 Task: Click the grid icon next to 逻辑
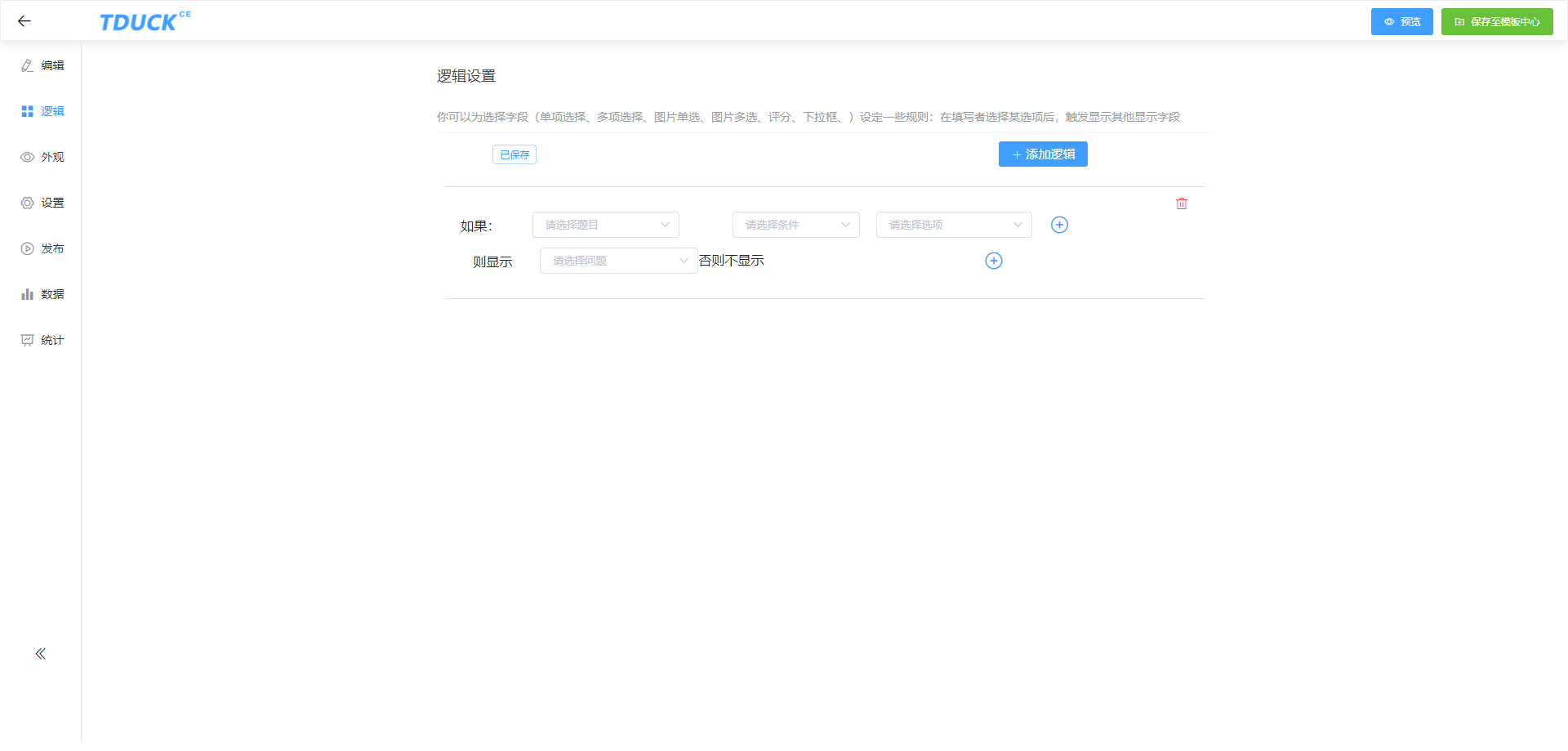[x=27, y=111]
